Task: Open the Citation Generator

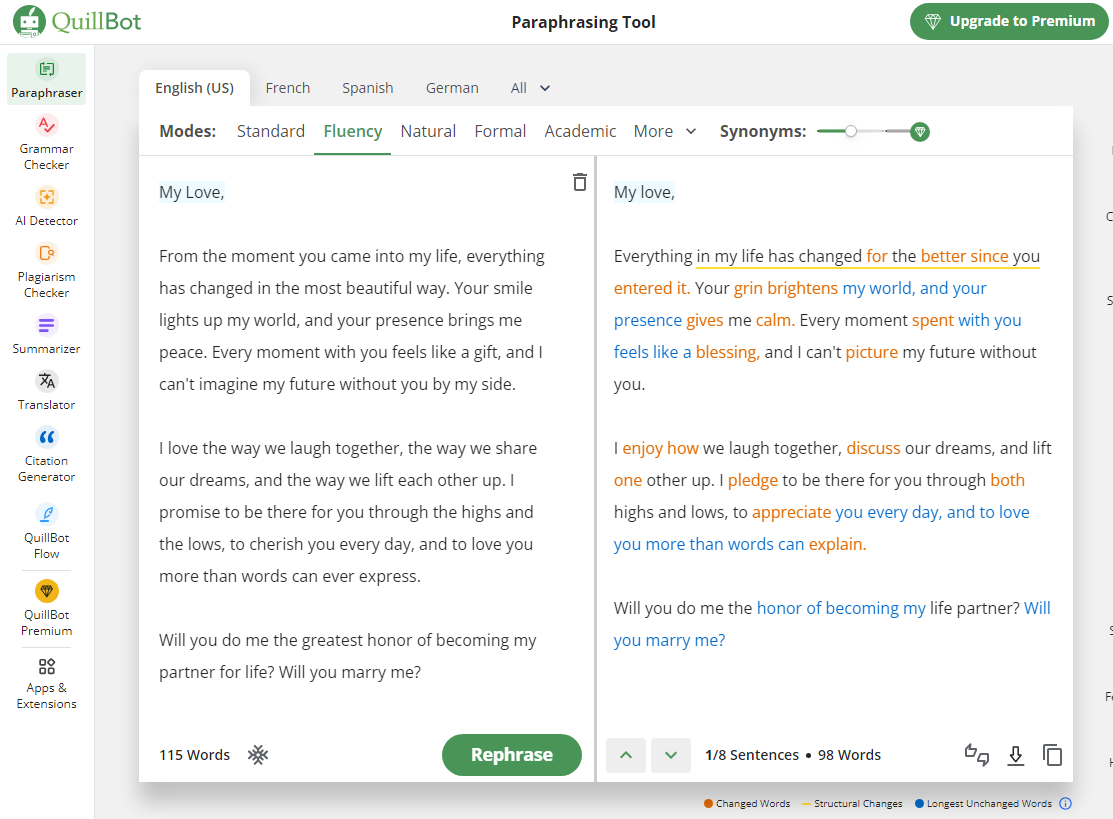Action: pyautogui.click(x=46, y=453)
